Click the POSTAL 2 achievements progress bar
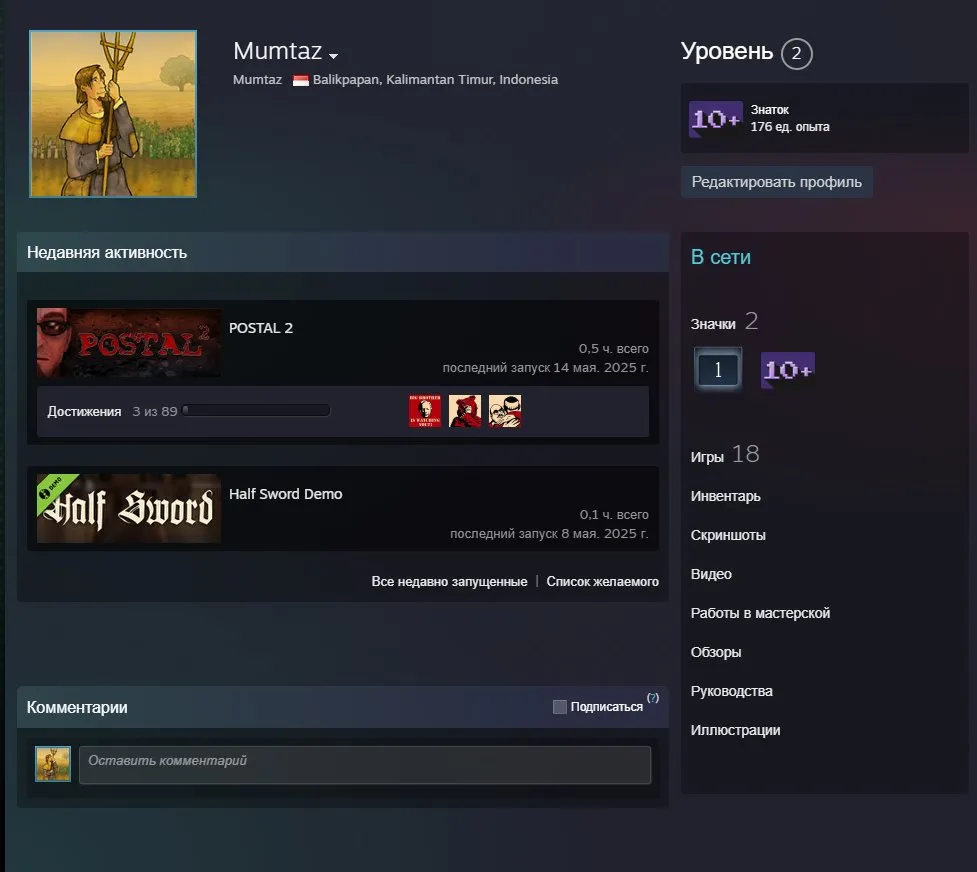This screenshot has width=977, height=872. click(256, 410)
